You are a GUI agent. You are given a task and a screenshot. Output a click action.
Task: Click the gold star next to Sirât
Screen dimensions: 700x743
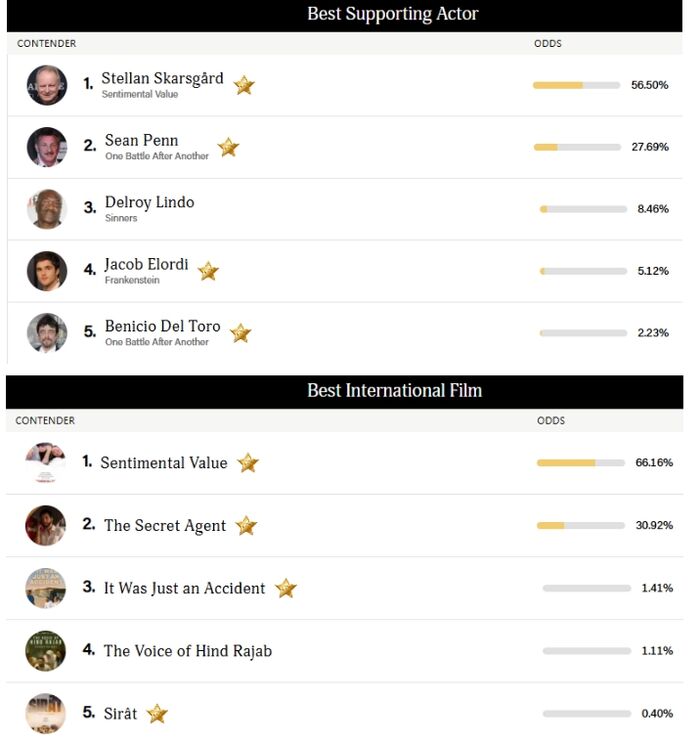tap(157, 714)
